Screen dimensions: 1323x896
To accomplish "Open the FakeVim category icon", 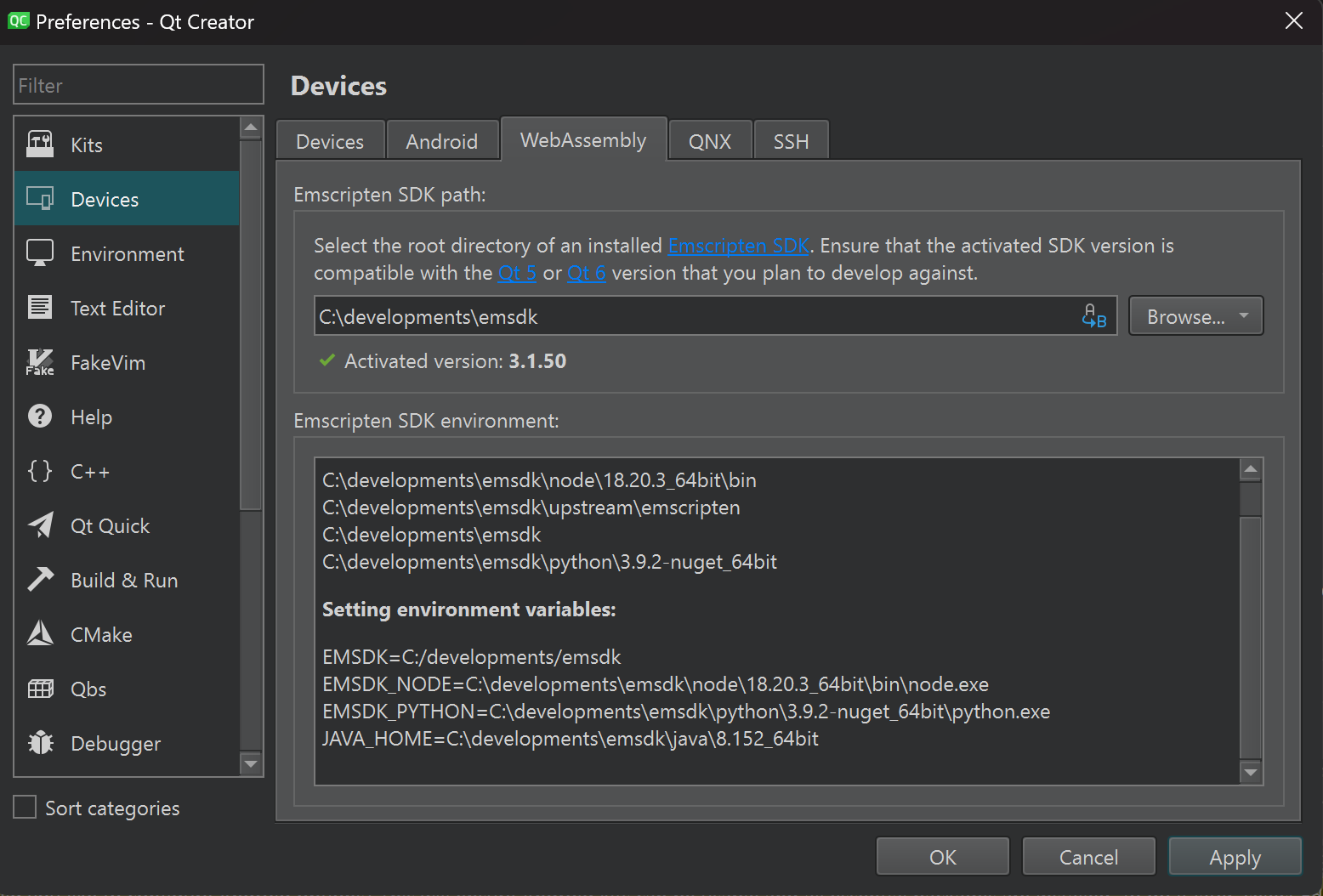I will coord(40,362).
